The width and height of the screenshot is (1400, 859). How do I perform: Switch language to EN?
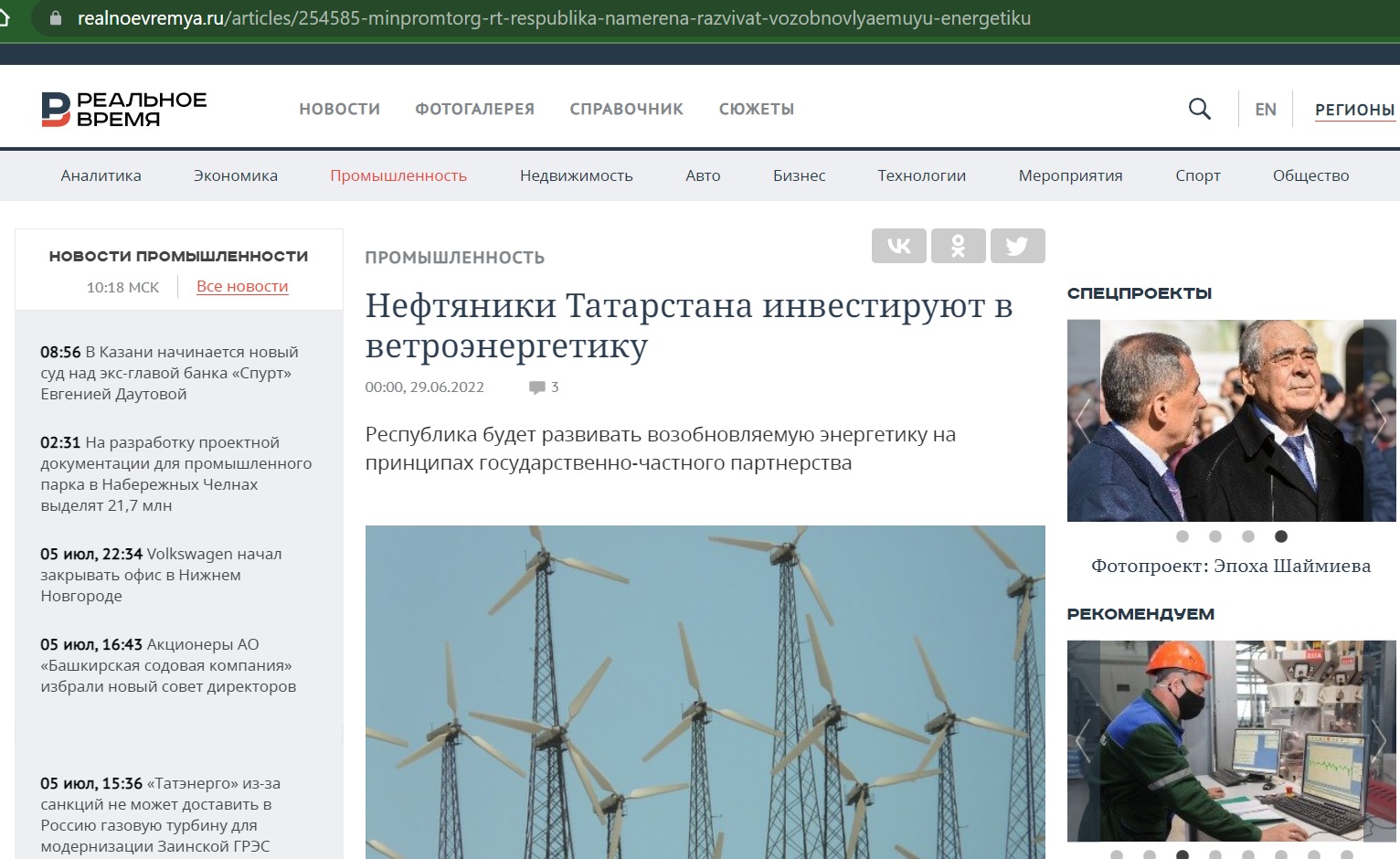pyautogui.click(x=1265, y=110)
